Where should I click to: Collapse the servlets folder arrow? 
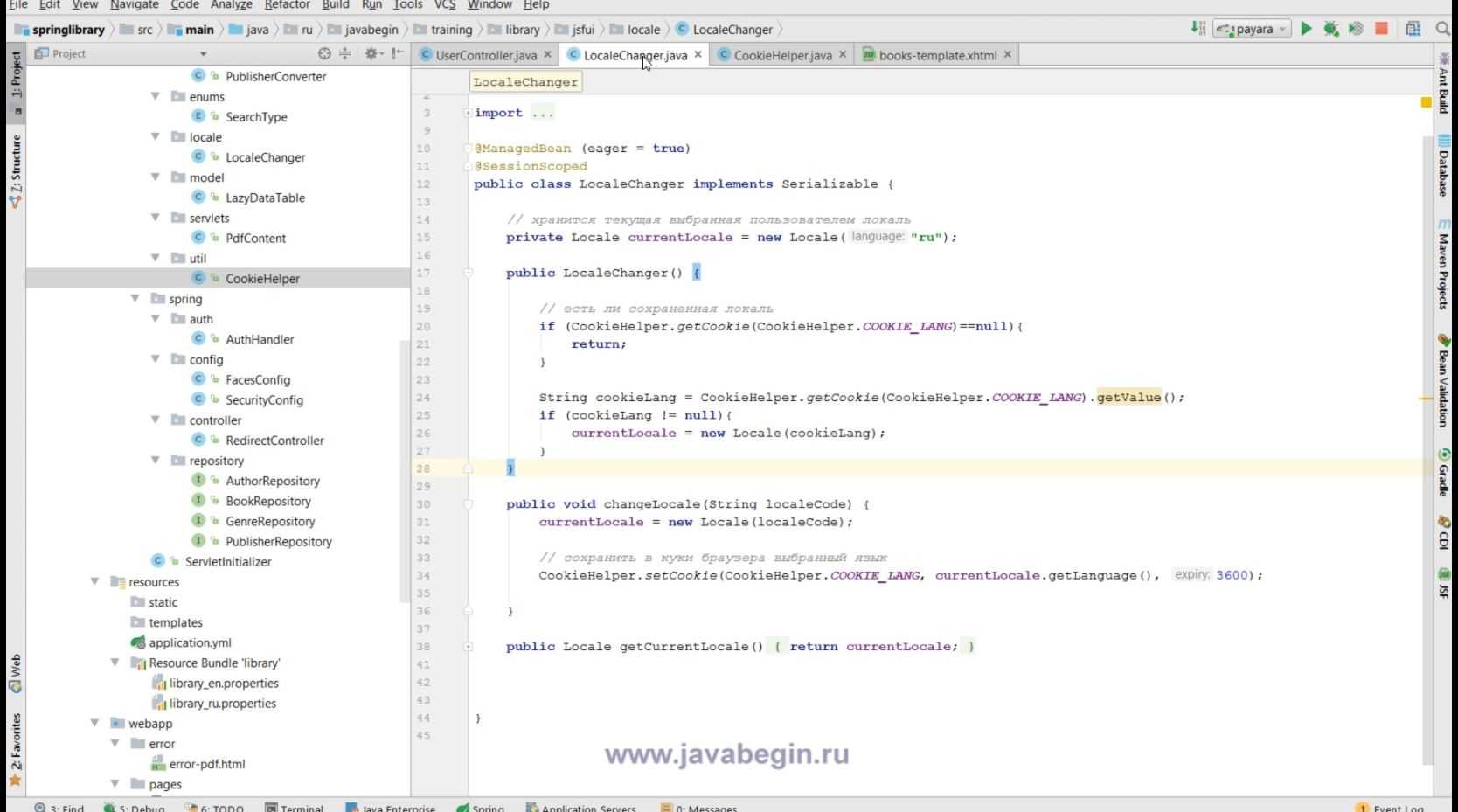(x=156, y=218)
